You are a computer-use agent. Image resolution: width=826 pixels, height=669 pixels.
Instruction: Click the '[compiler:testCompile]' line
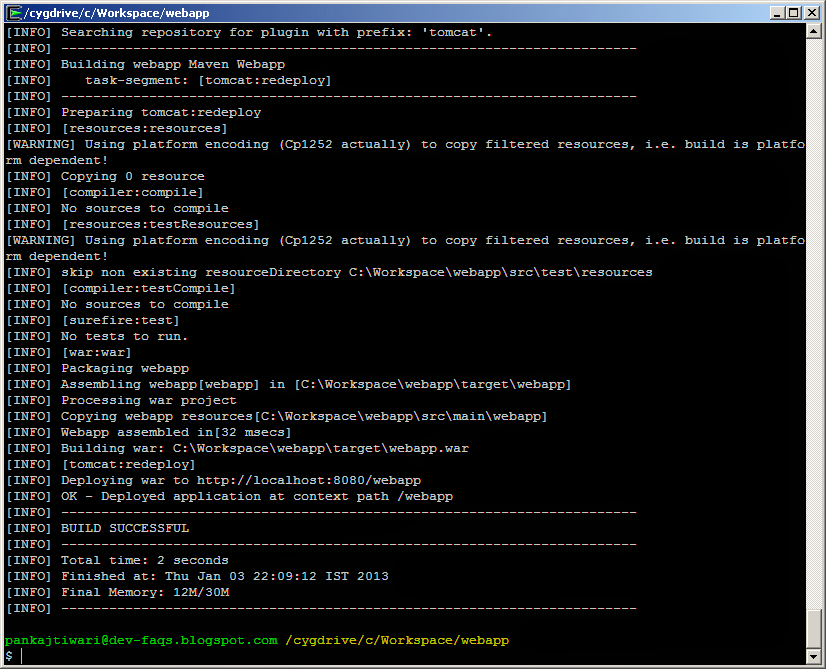121,288
